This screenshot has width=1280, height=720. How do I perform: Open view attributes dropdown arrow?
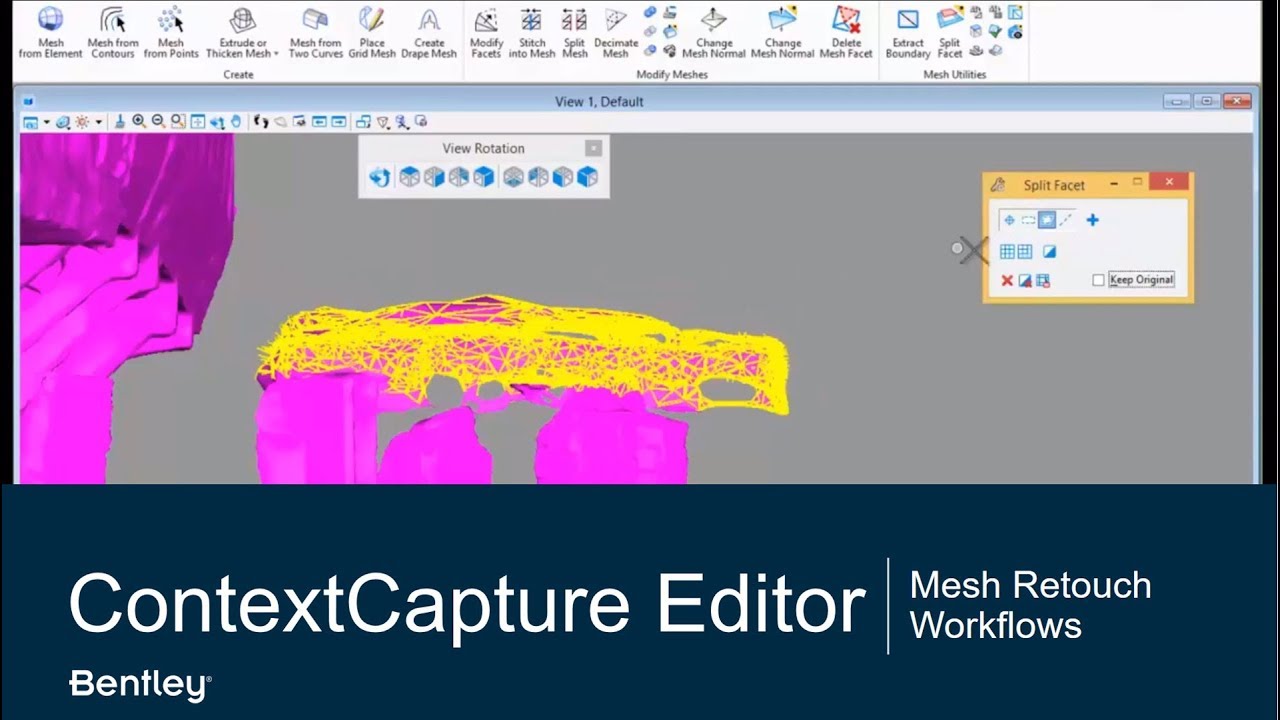(47, 122)
